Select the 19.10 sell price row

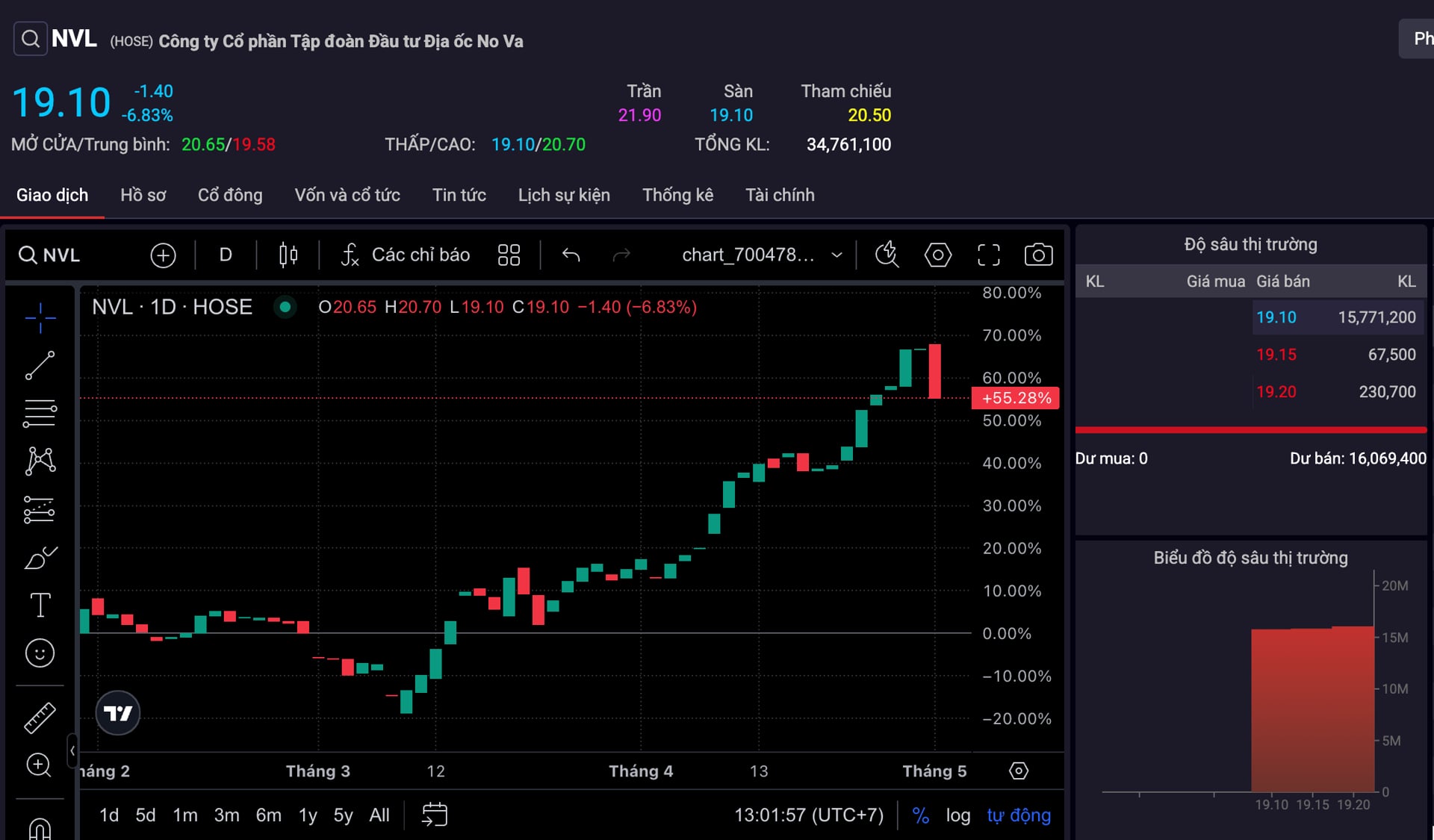click(x=1337, y=317)
